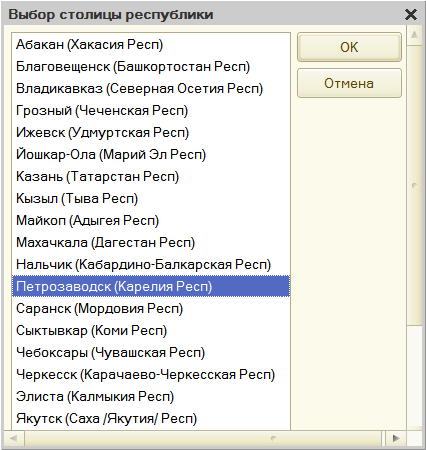
Task: Choose Йошкар-Ола (Марий Эл Респ)
Action: tap(151, 154)
